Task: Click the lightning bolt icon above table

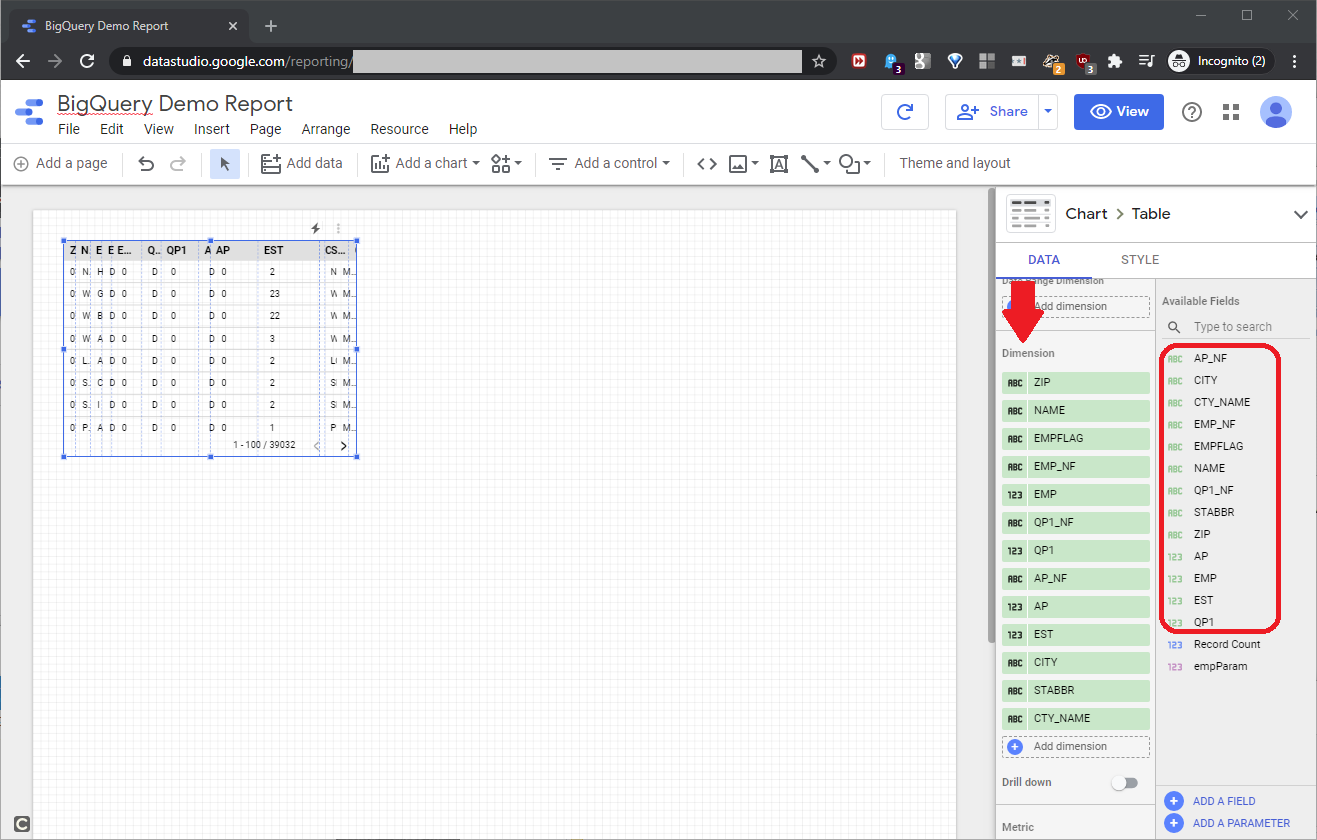Action: (316, 228)
